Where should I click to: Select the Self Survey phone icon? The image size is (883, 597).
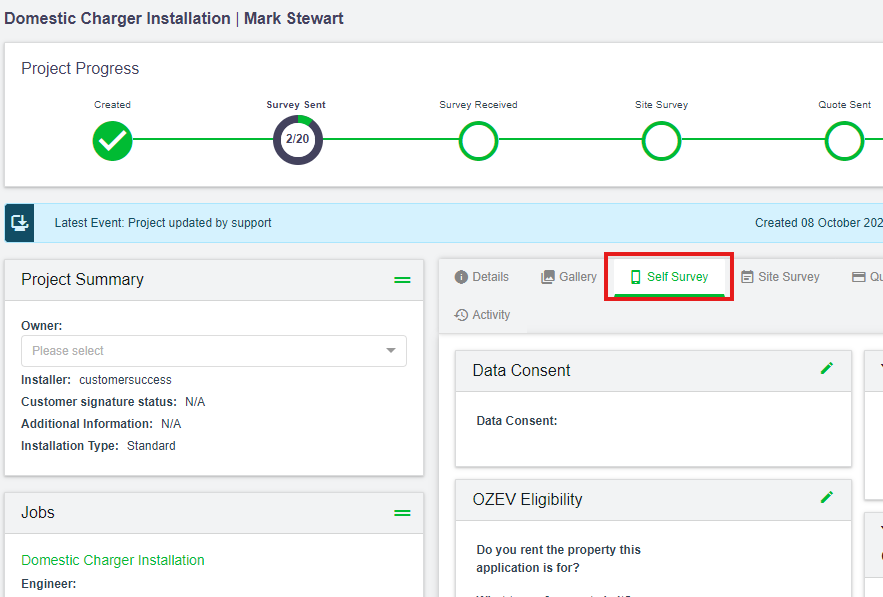[636, 276]
